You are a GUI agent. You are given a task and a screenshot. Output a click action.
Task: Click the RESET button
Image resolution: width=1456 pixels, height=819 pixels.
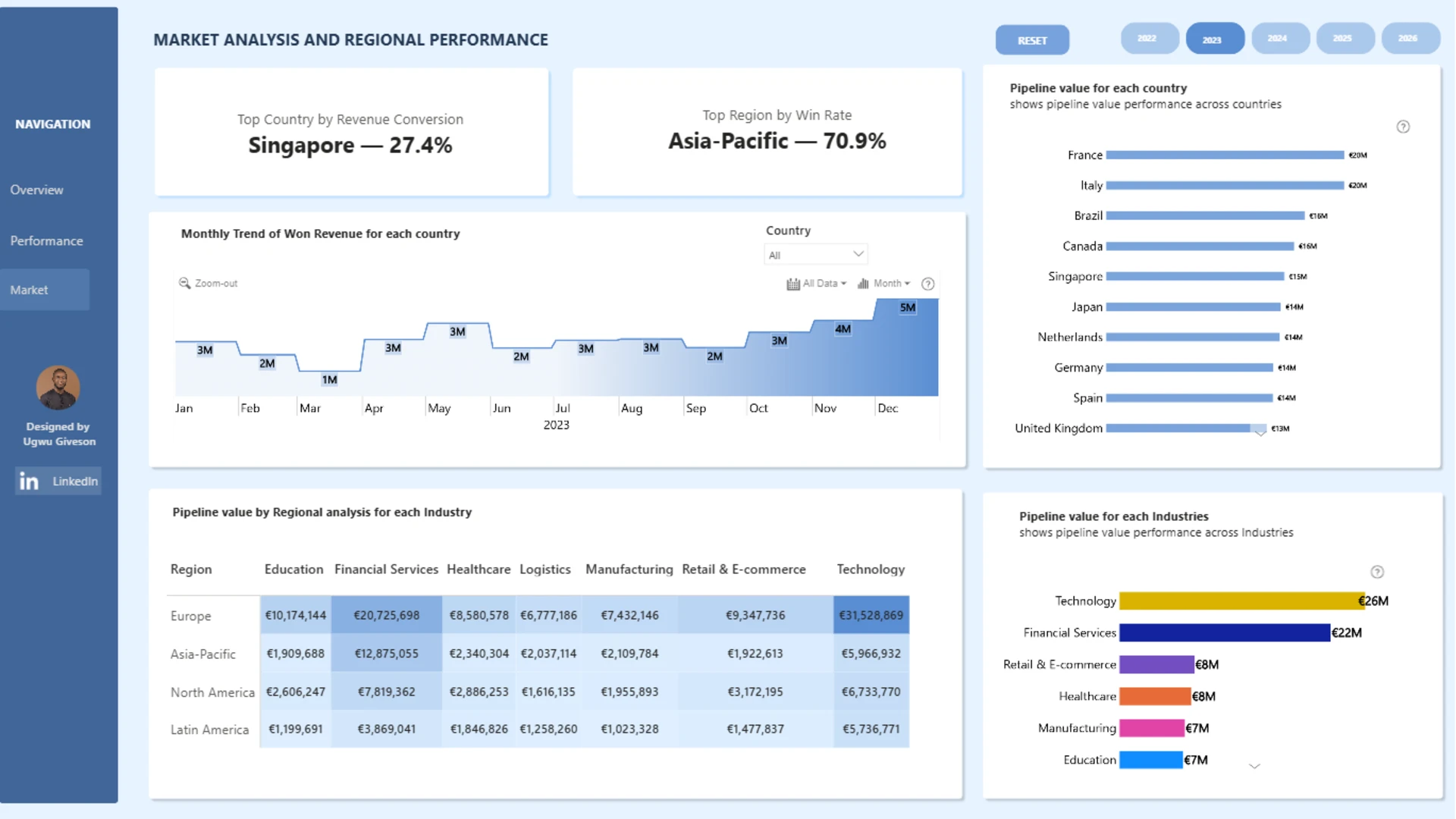click(x=1032, y=40)
